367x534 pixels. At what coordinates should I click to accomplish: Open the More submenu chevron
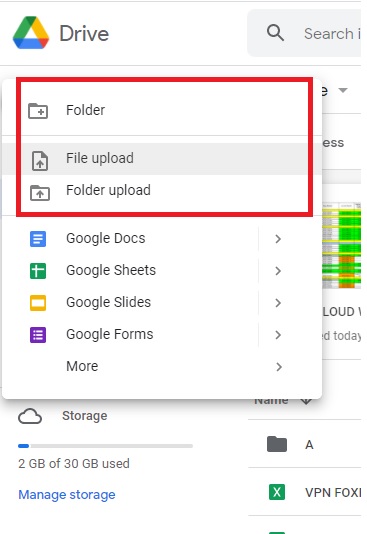coord(279,367)
